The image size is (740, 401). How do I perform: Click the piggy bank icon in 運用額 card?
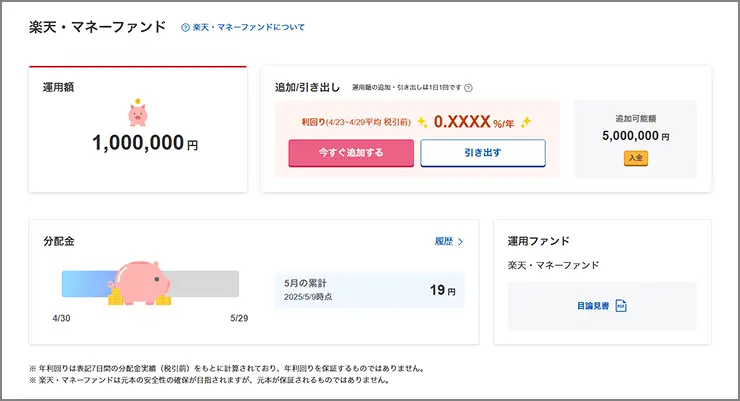[138, 113]
